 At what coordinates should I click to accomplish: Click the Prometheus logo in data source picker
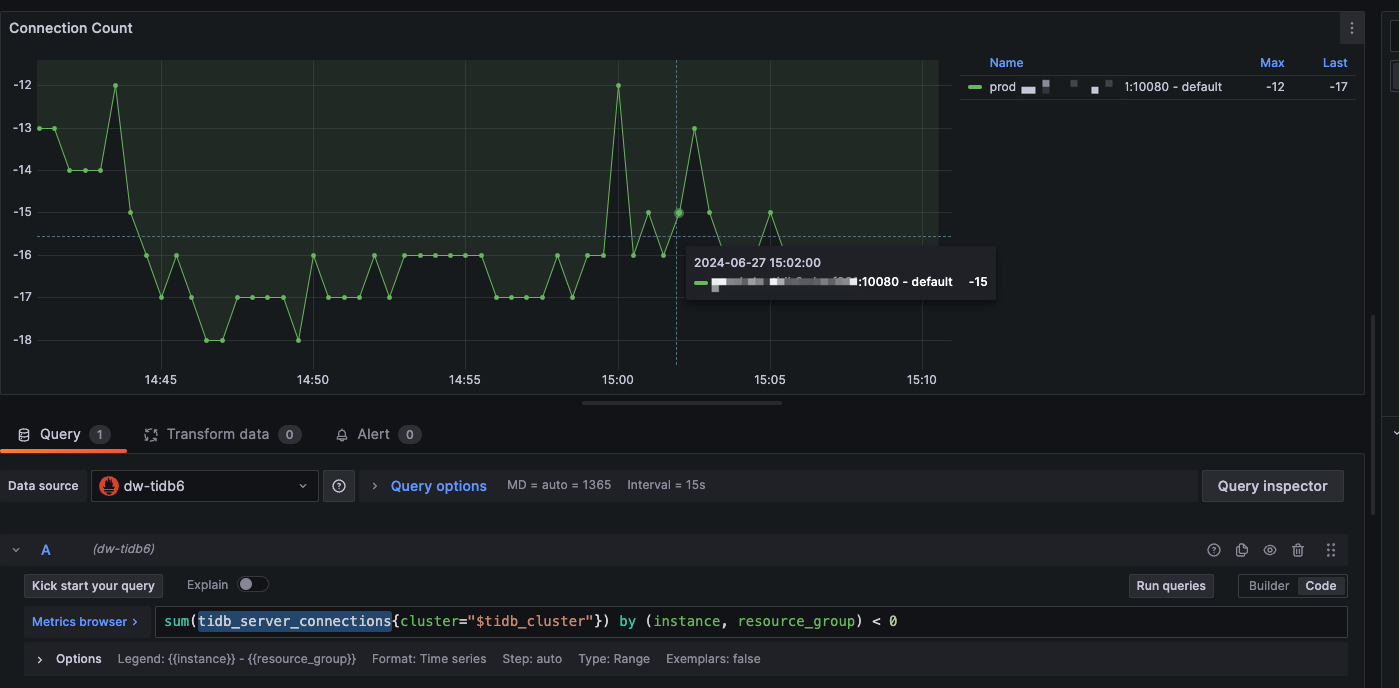click(x=109, y=486)
